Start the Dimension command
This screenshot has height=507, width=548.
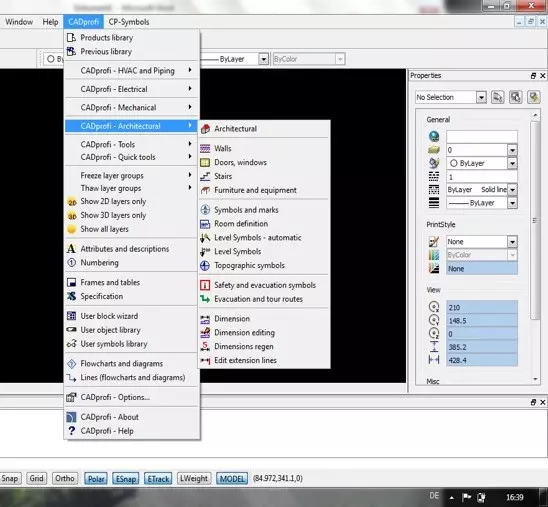pyautogui.click(x=264, y=319)
